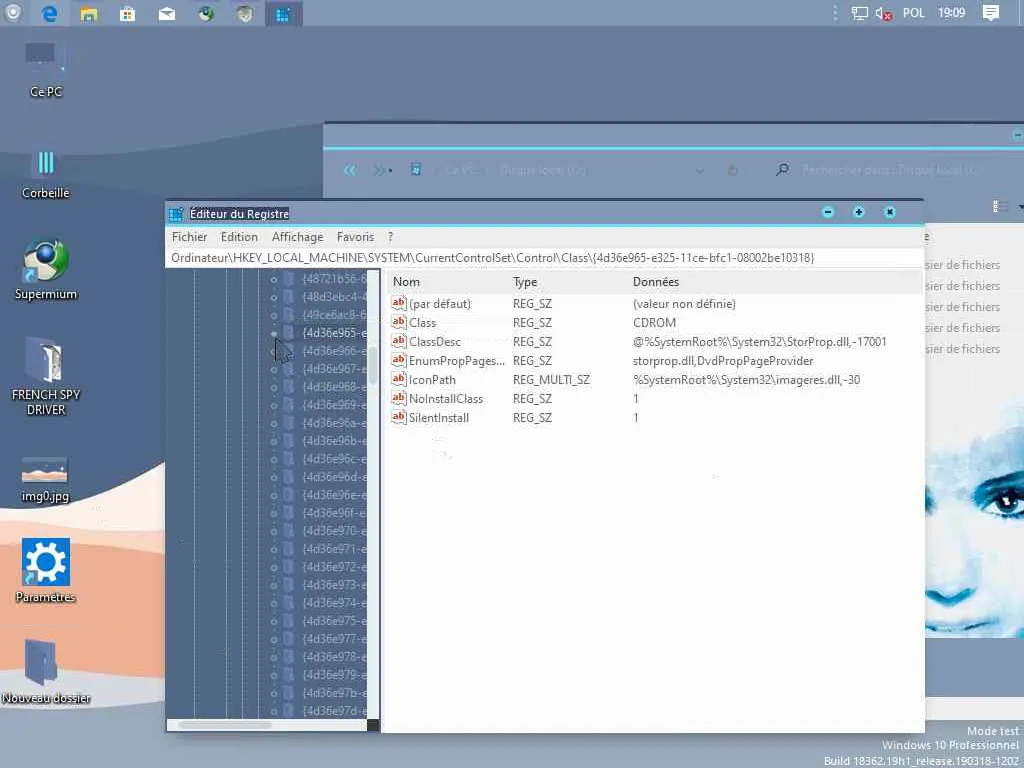Viewport: 1024px width, 768px height.
Task: Select the img0.jpg desktop file
Action: tap(45, 479)
